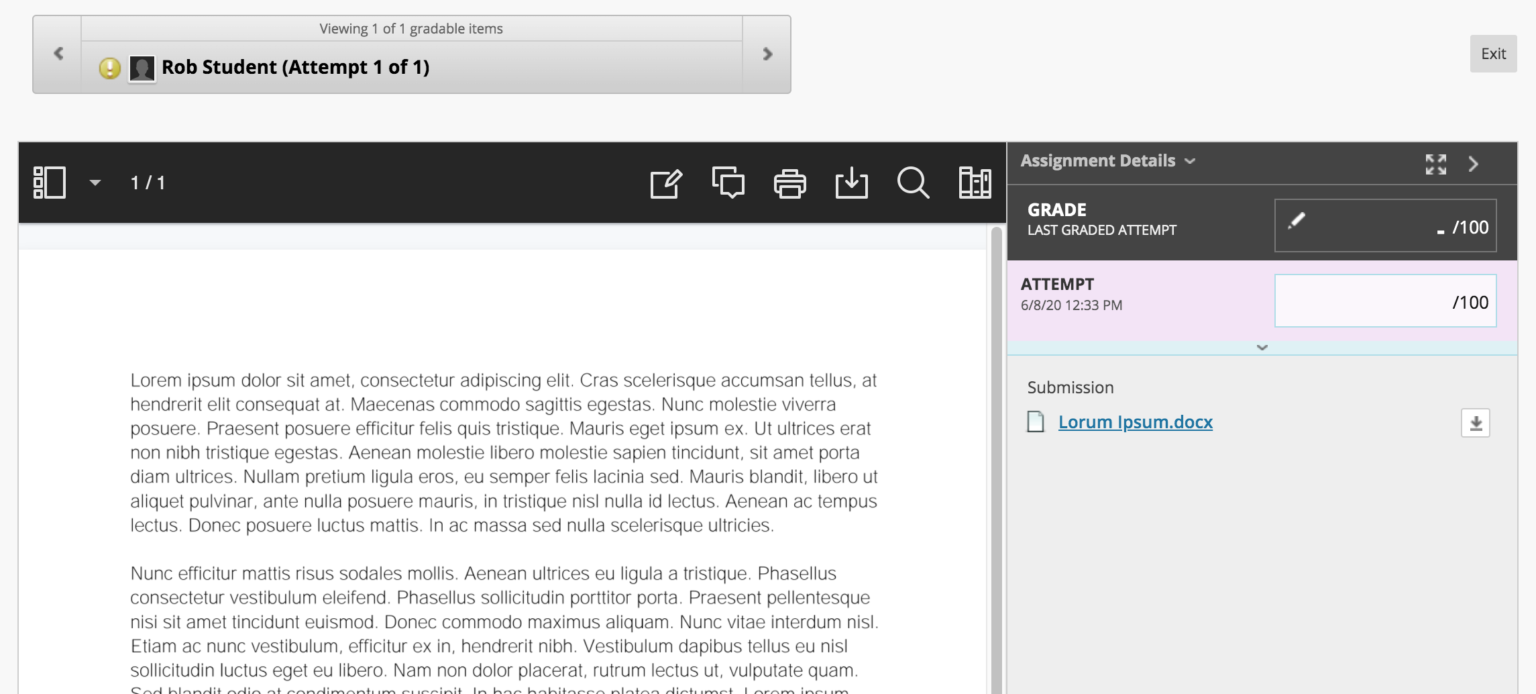This screenshot has height=694, width=1536.
Task: Download the annotated document from the toolbar
Action: click(x=851, y=183)
